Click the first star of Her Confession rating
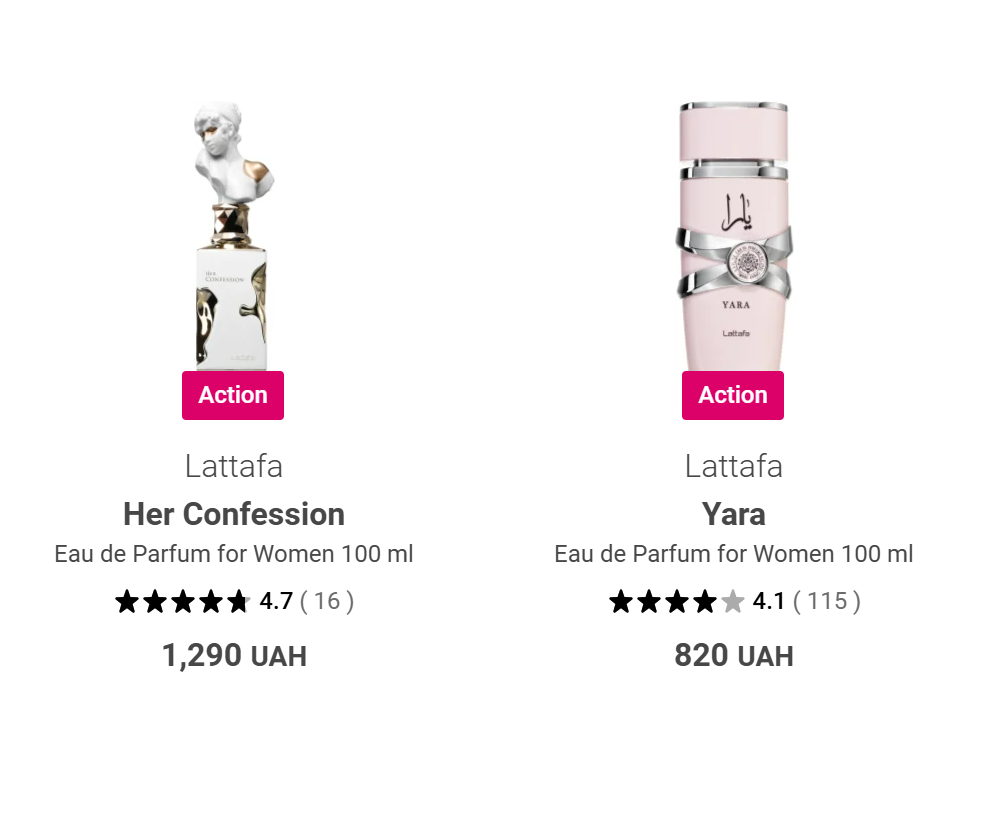 126,601
